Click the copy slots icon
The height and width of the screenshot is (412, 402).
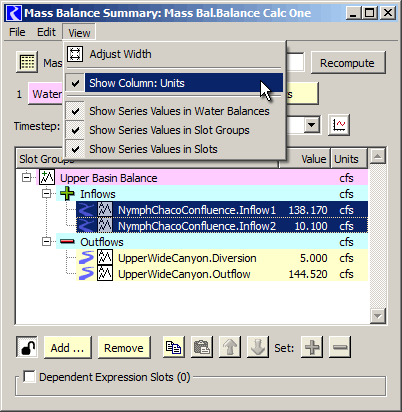(x=173, y=347)
